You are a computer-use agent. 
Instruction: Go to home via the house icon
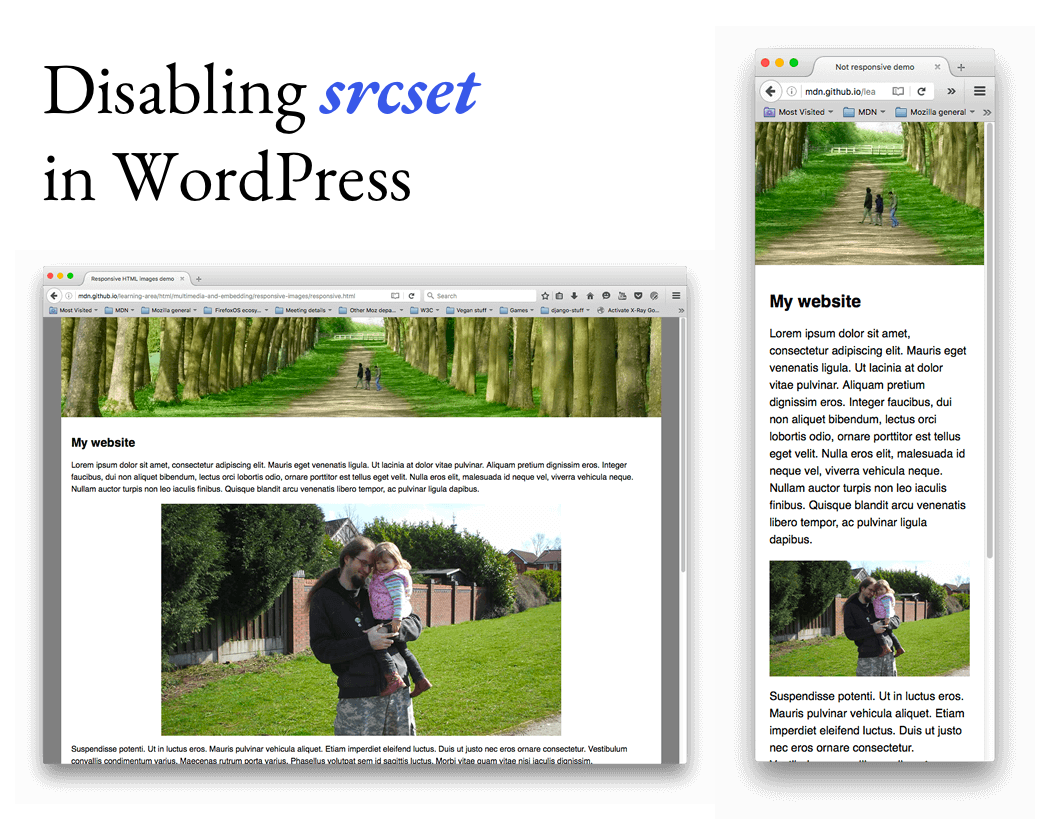click(x=590, y=296)
